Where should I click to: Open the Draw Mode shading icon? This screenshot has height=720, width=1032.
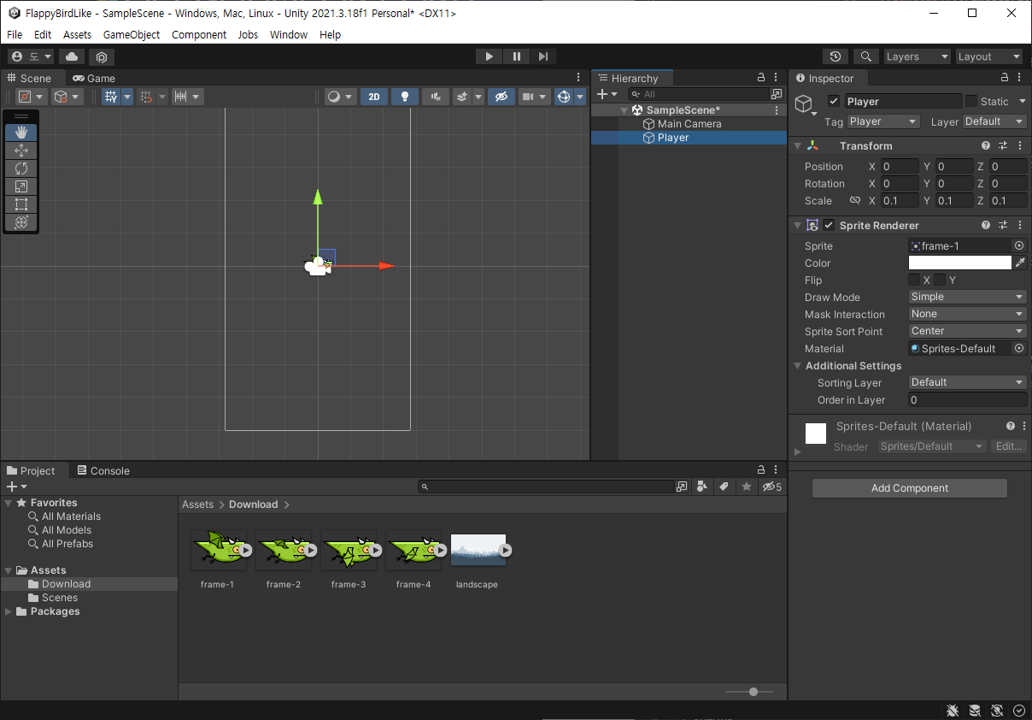[x=334, y=97]
